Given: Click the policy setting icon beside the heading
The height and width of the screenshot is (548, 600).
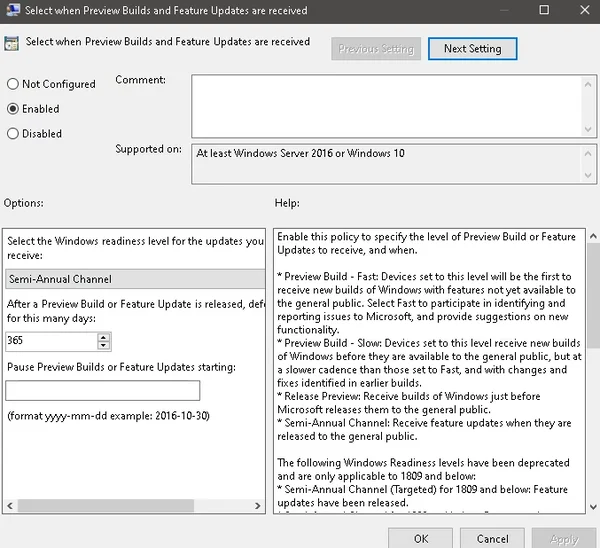Looking at the screenshot, I should (x=11, y=43).
